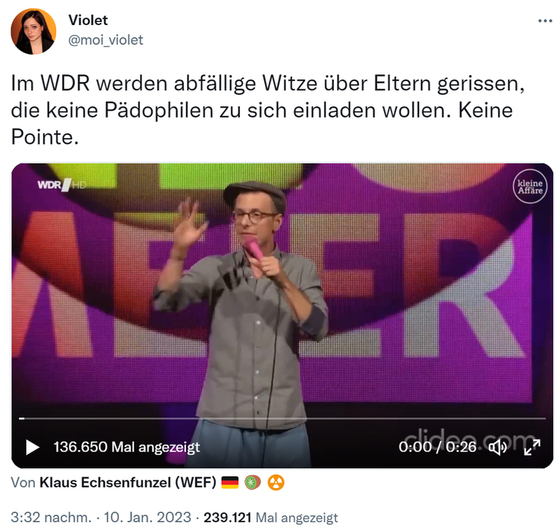Image resolution: width=560 pixels, height=532 pixels.
Task: Play the embedded video
Action: 32,447
